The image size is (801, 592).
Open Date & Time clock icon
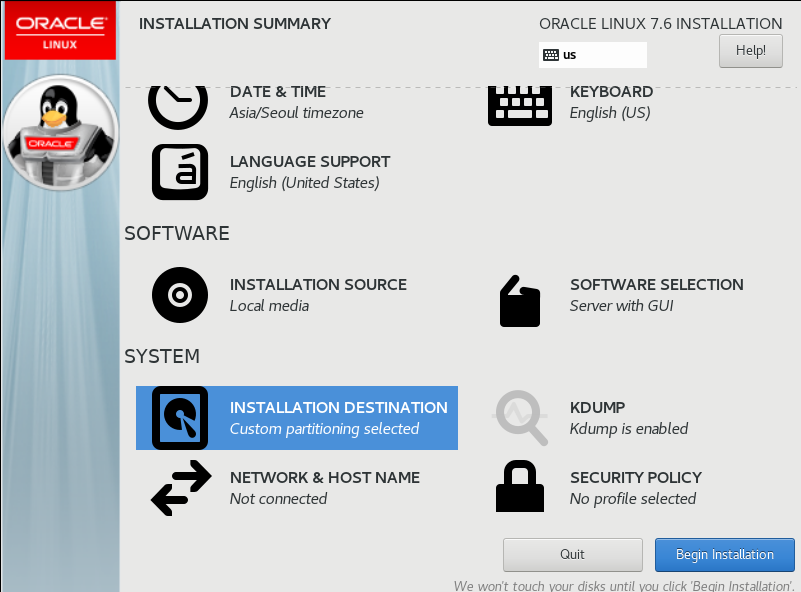(x=178, y=108)
